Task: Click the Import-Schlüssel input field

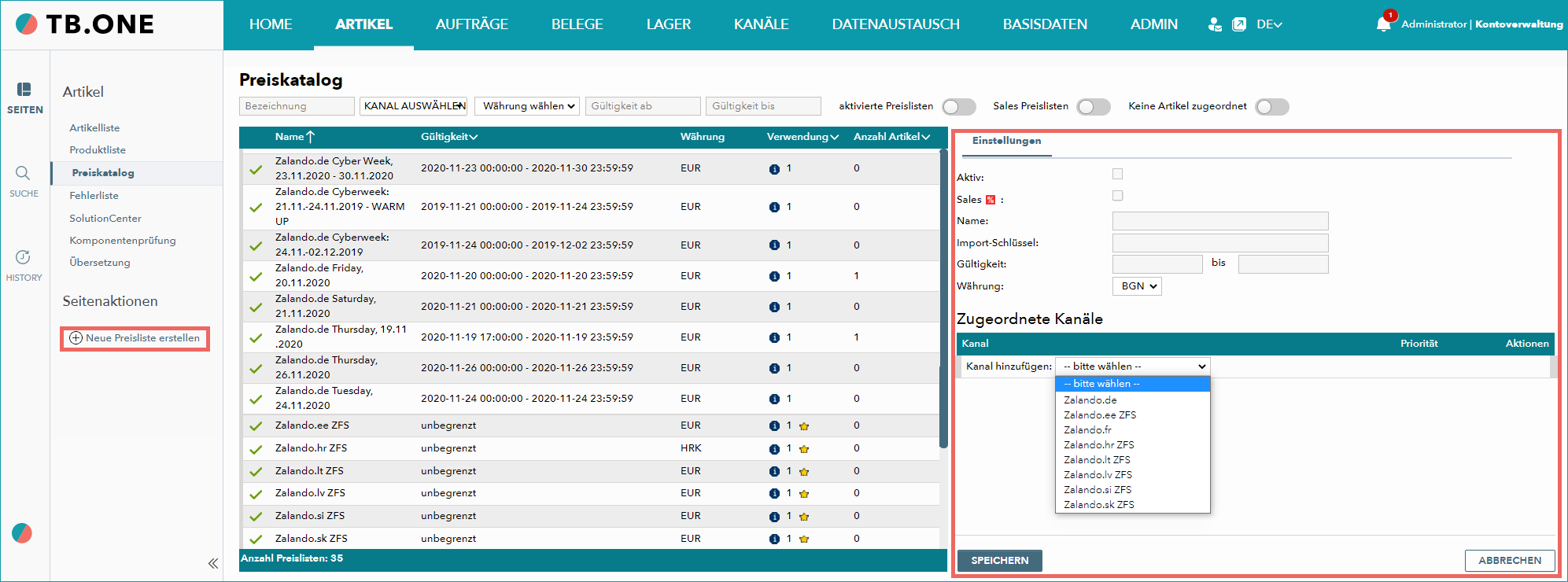Action: click(x=1220, y=242)
